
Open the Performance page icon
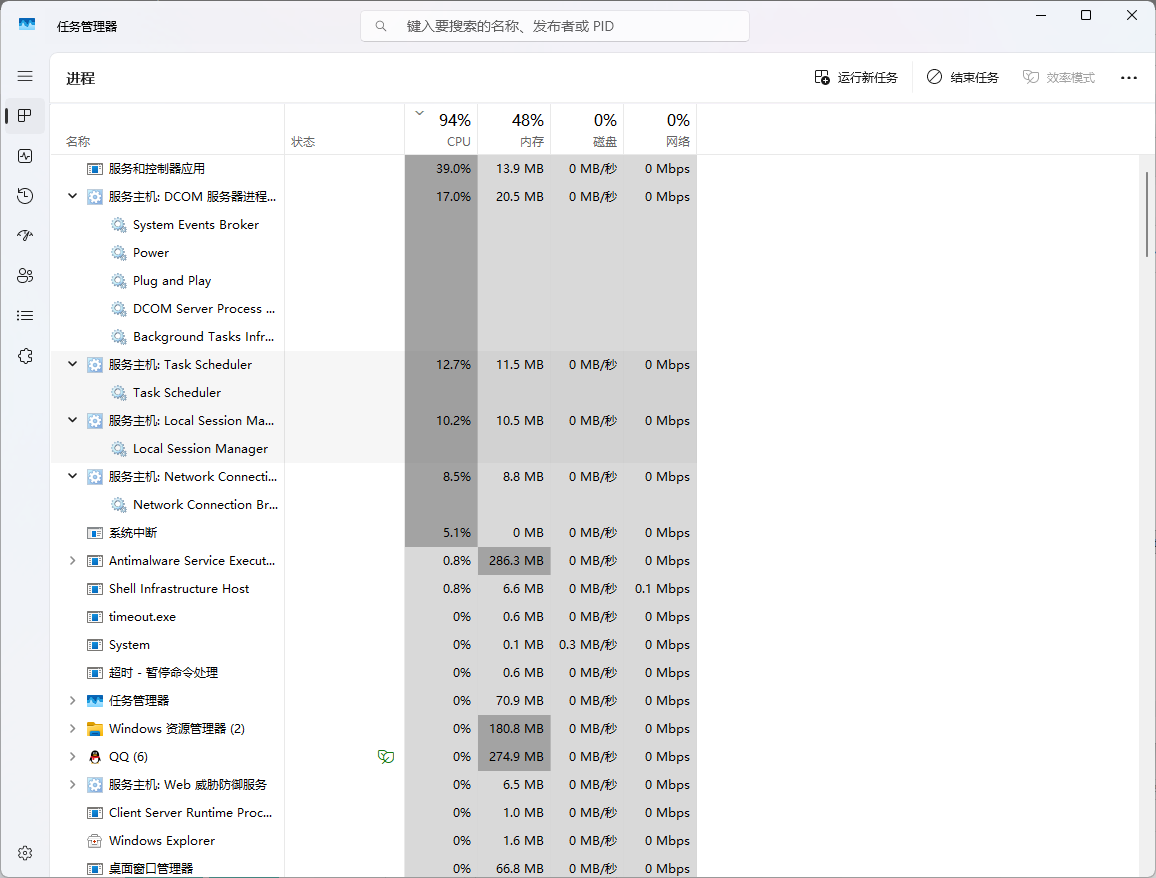coord(25,156)
